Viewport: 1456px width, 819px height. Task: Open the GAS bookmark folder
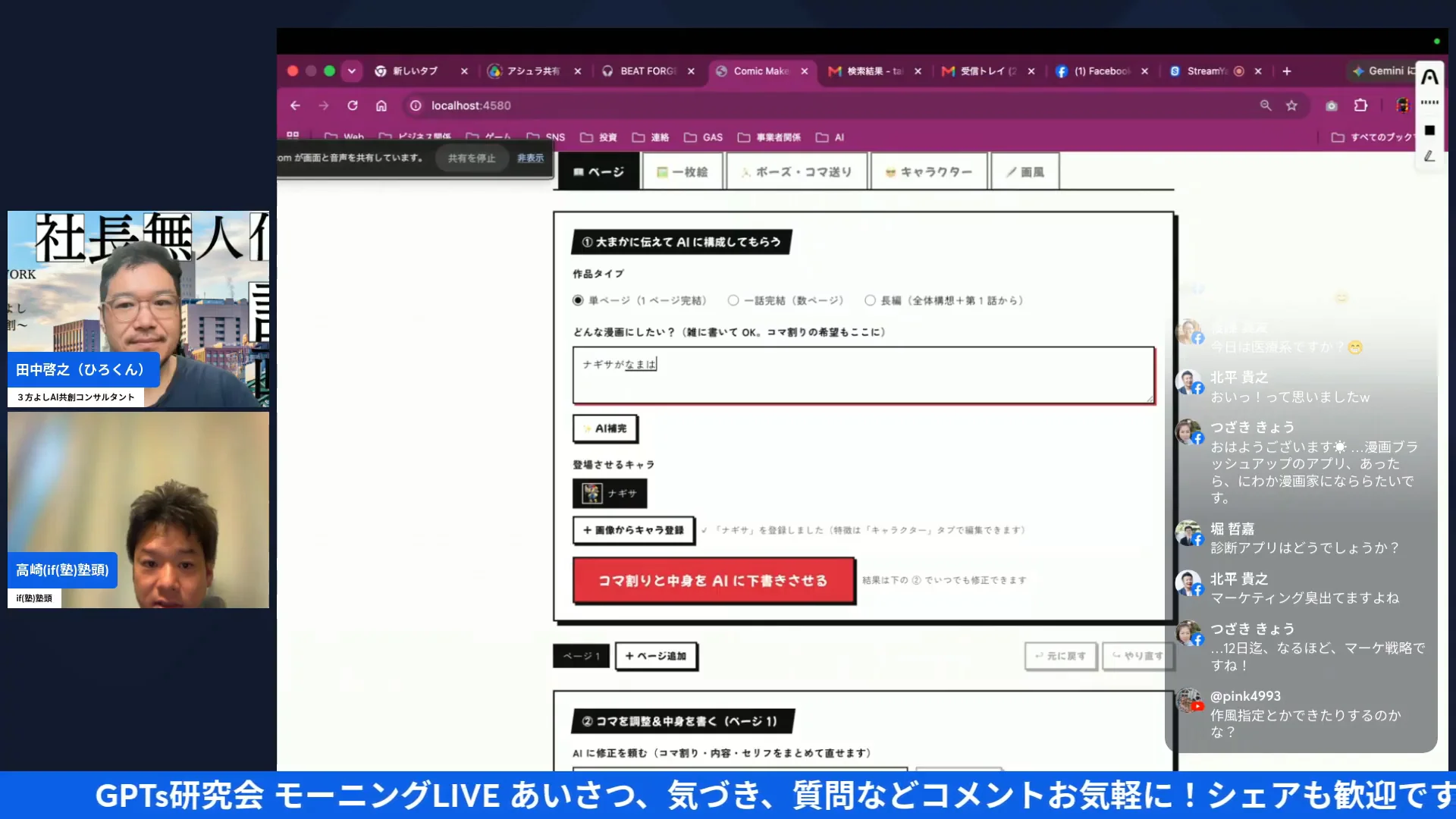[703, 137]
